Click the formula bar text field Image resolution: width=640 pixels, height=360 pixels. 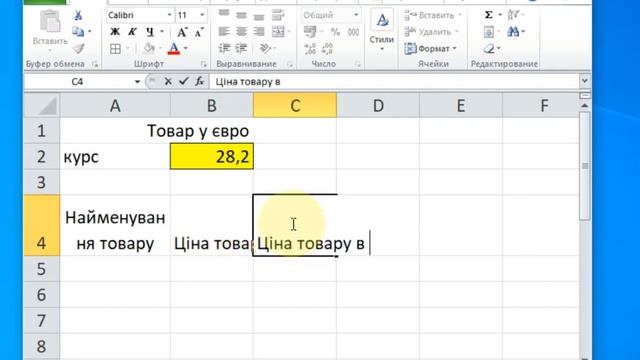[394, 82]
